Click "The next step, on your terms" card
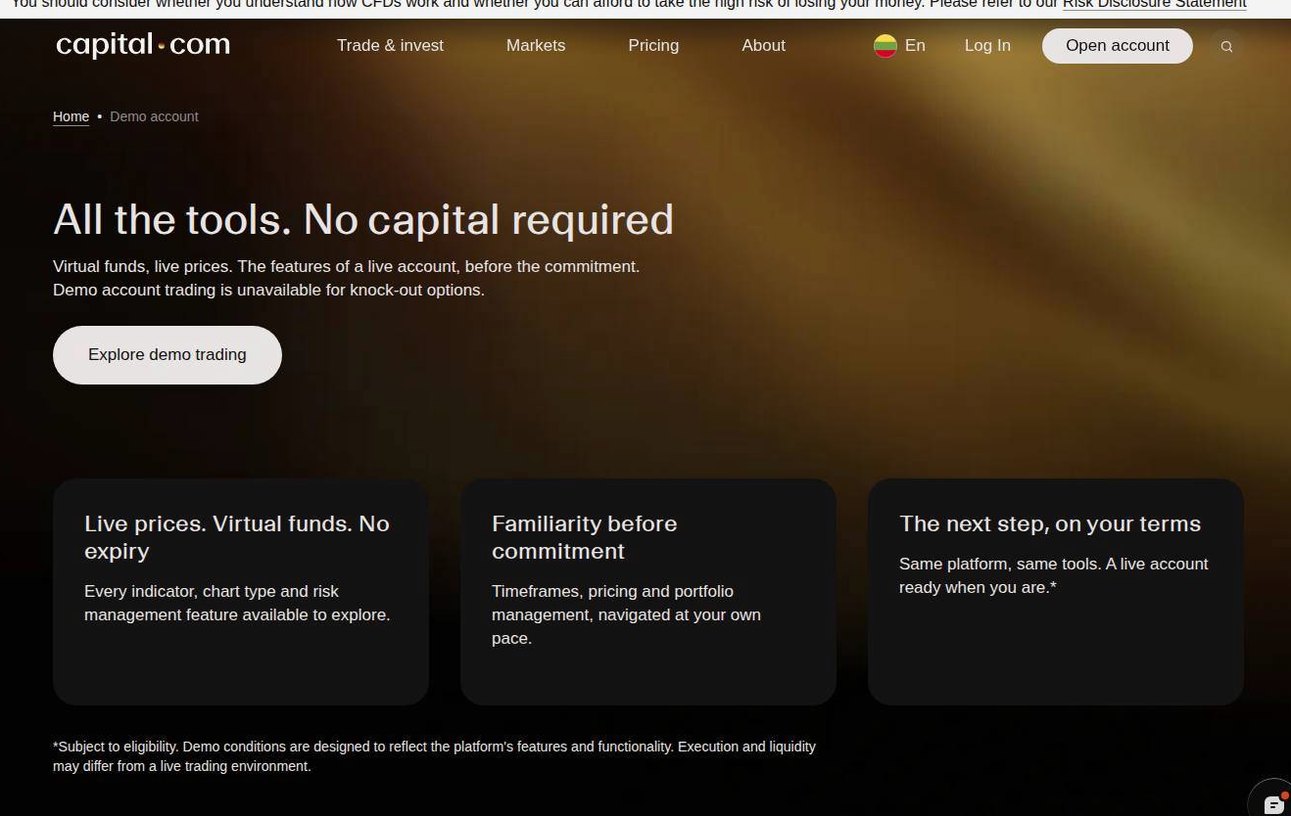The width and height of the screenshot is (1291, 816). tap(1056, 592)
